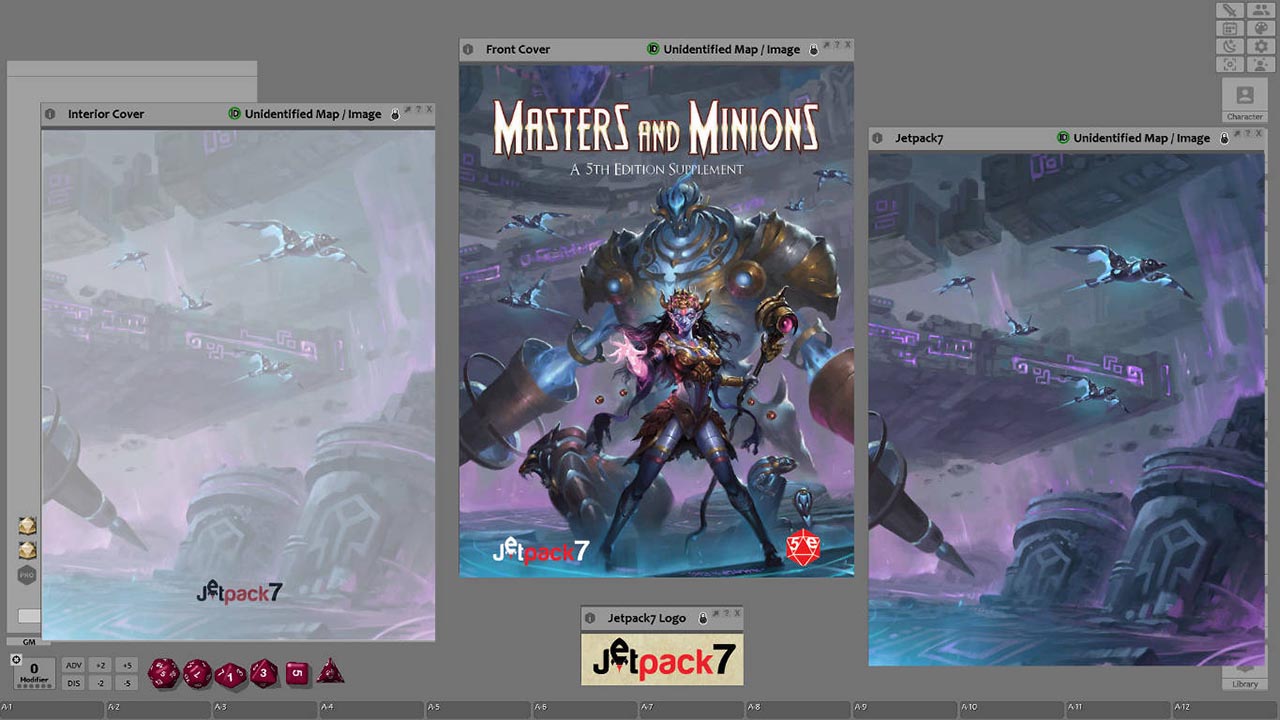Screen dimensions: 1280x720
Task: Click the Jetpack7 Logo image thumbnail
Action: click(x=662, y=660)
